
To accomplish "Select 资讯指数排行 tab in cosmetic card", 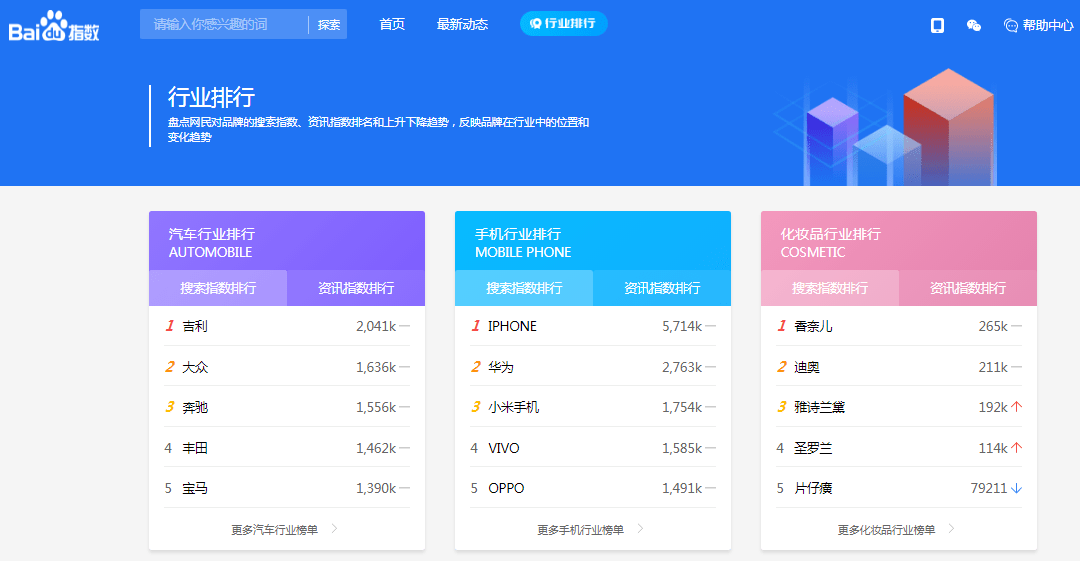I will coord(968,288).
